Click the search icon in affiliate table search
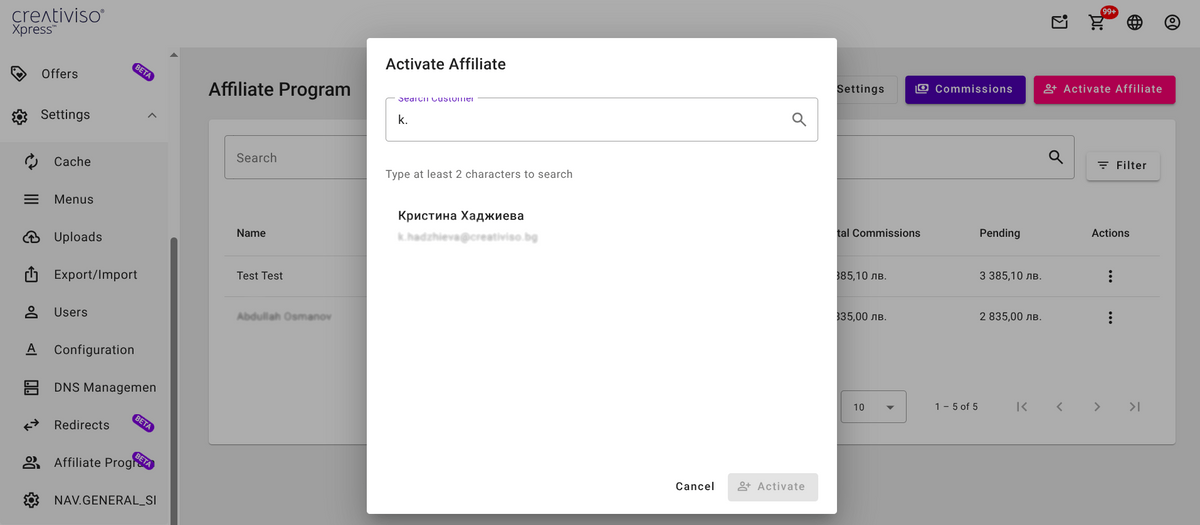The height and width of the screenshot is (525, 1200). (1055, 157)
